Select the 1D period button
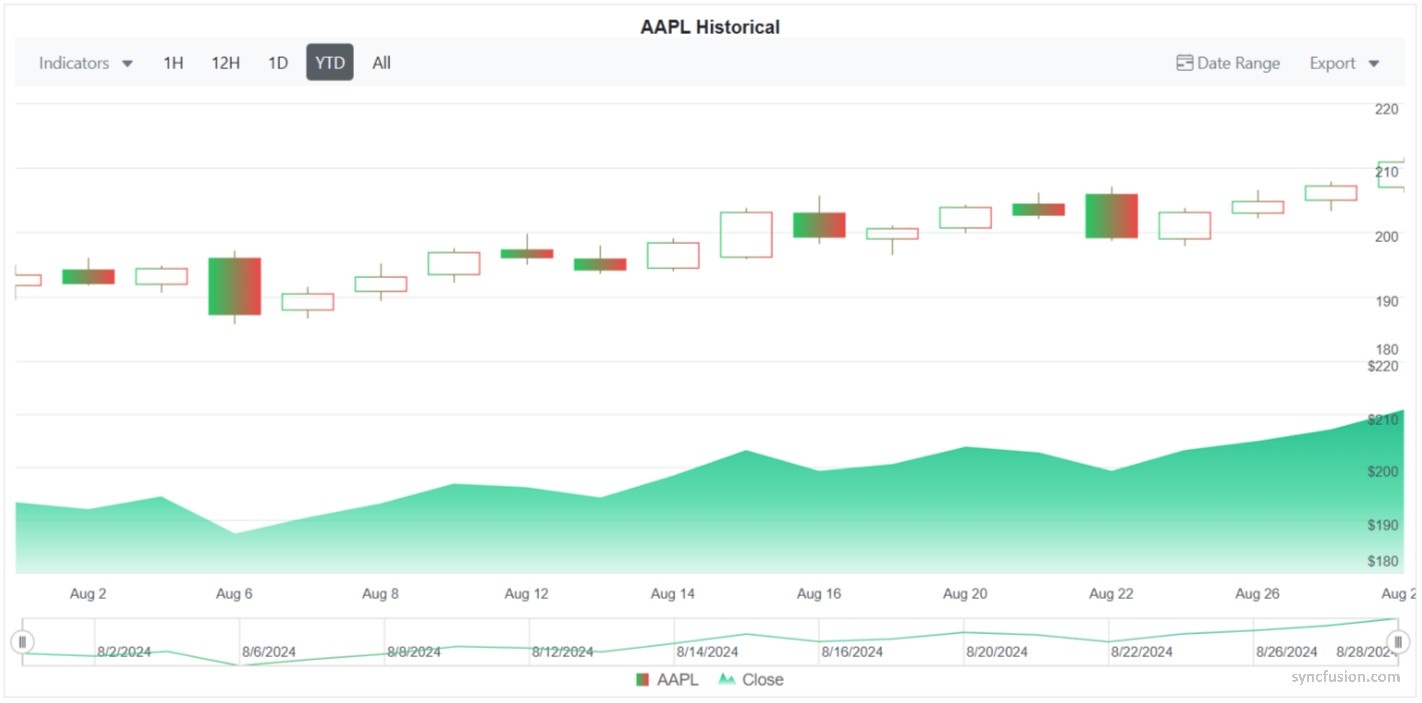This screenshot has width=1422, height=703. [x=278, y=62]
